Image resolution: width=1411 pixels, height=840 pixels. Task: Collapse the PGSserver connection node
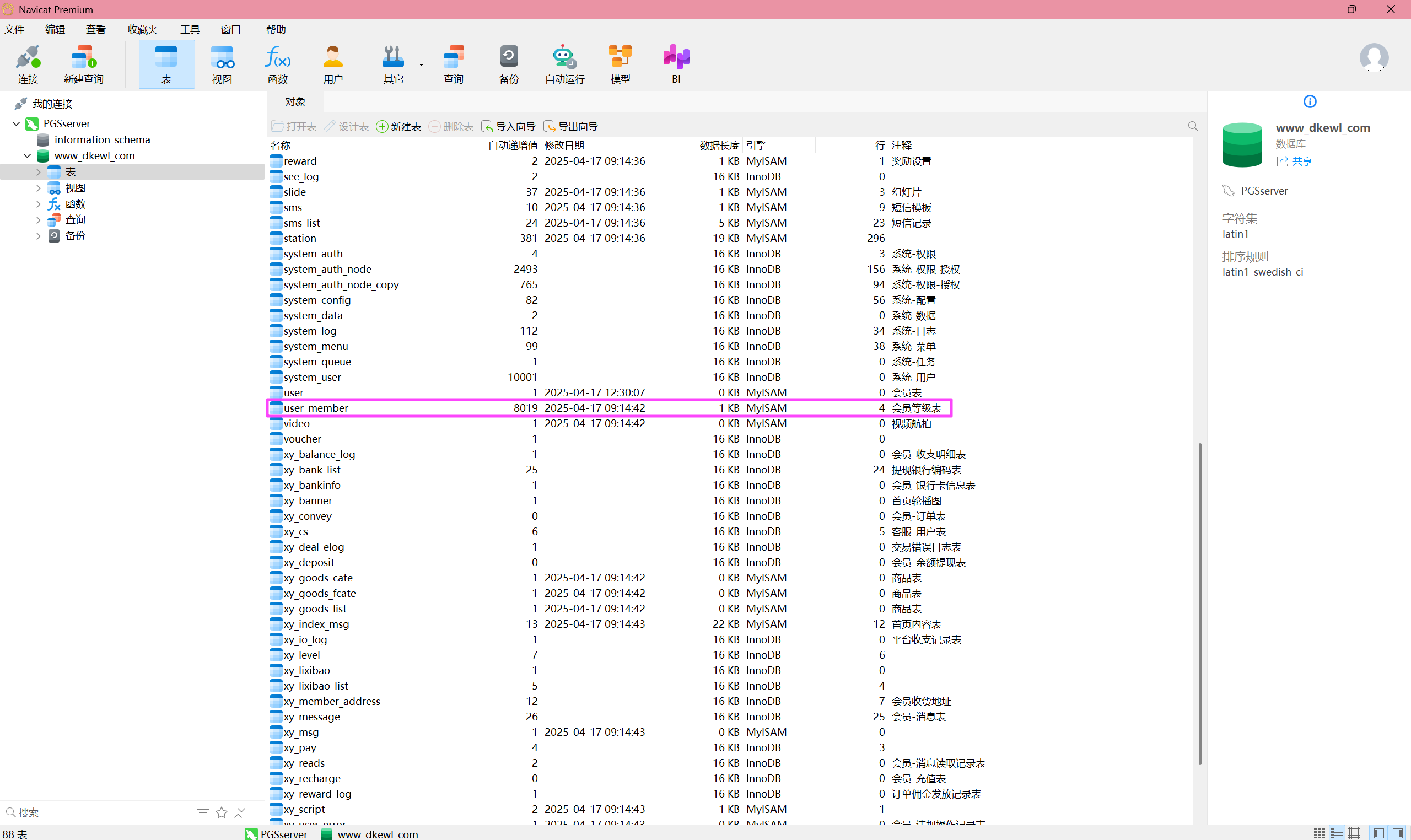pos(16,123)
